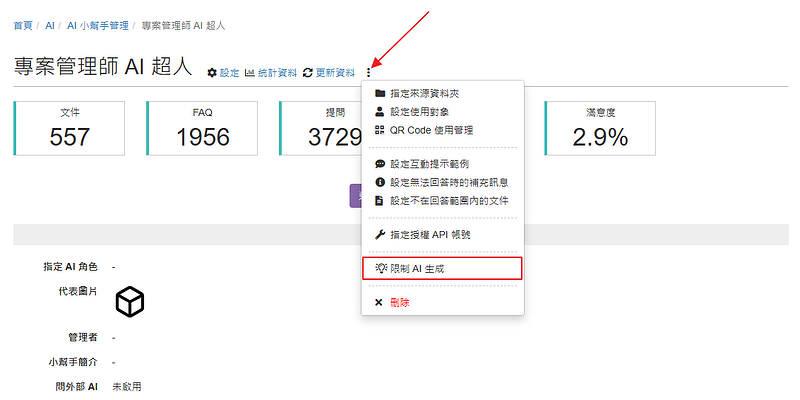Click the cube 代表圖片 thumbnail
The width and height of the screenshot is (800, 400).
pyautogui.click(x=130, y=301)
